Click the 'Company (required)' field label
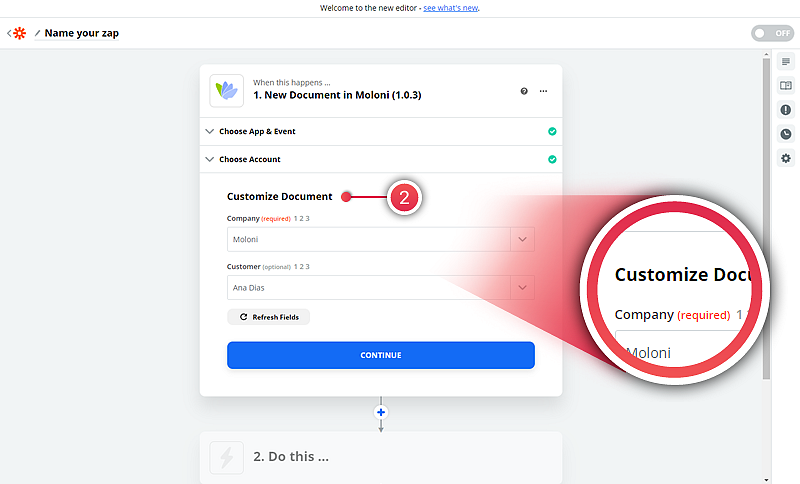This screenshot has height=484, width=800. point(259,218)
